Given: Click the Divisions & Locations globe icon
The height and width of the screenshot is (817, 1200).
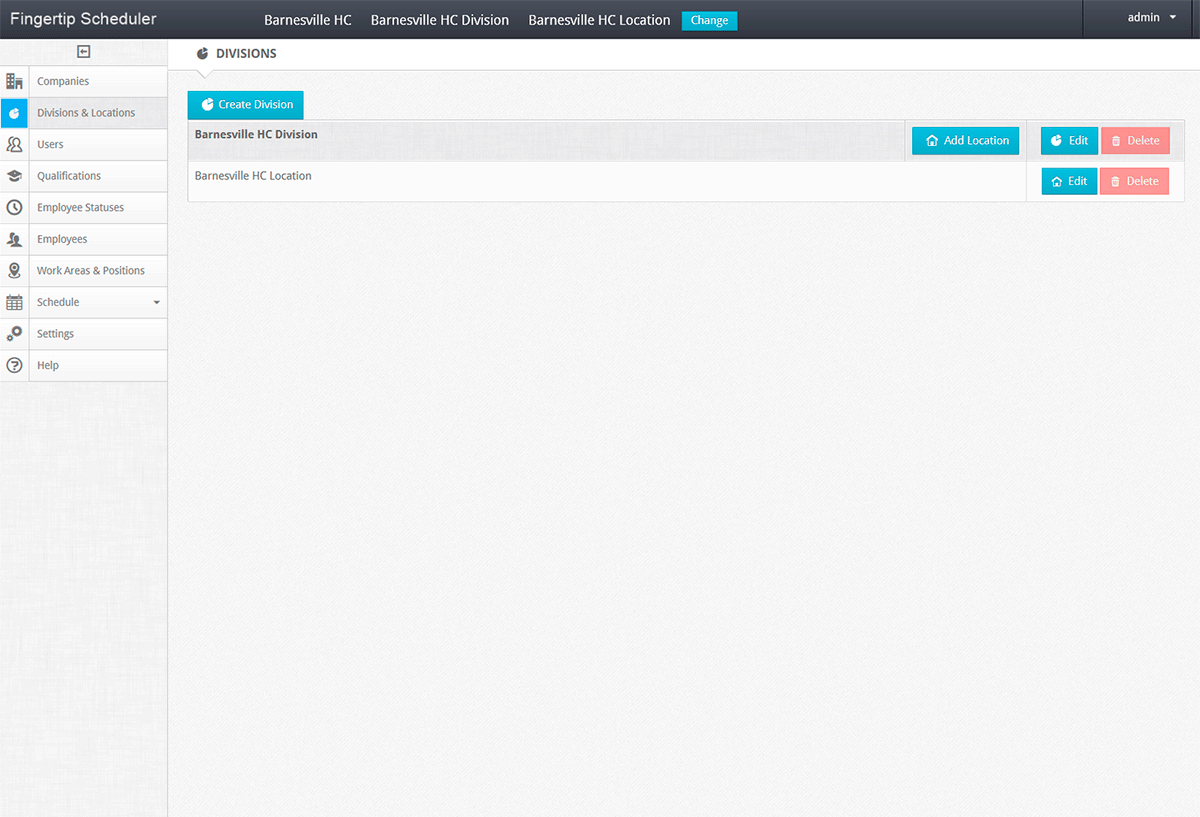Looking at the screenshot, I should click(x=14, y=113).
